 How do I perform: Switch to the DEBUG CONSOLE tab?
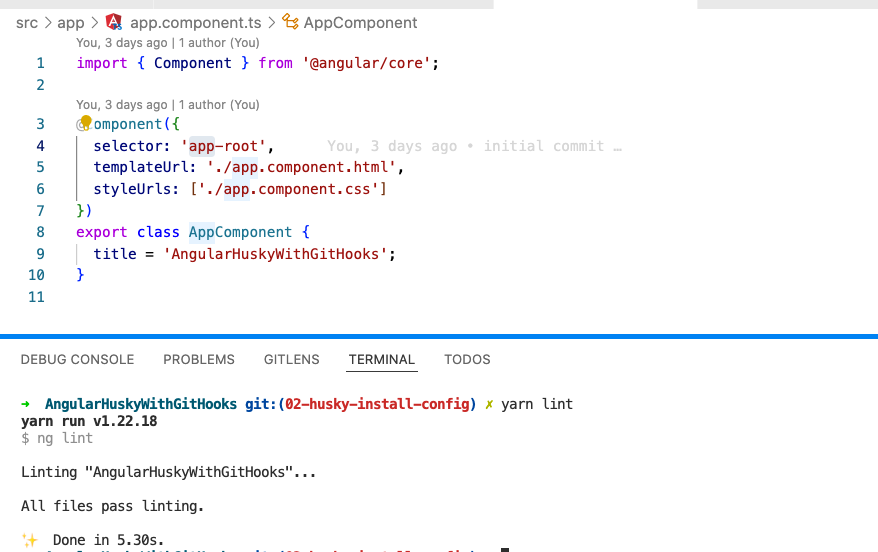coord(77,359)
